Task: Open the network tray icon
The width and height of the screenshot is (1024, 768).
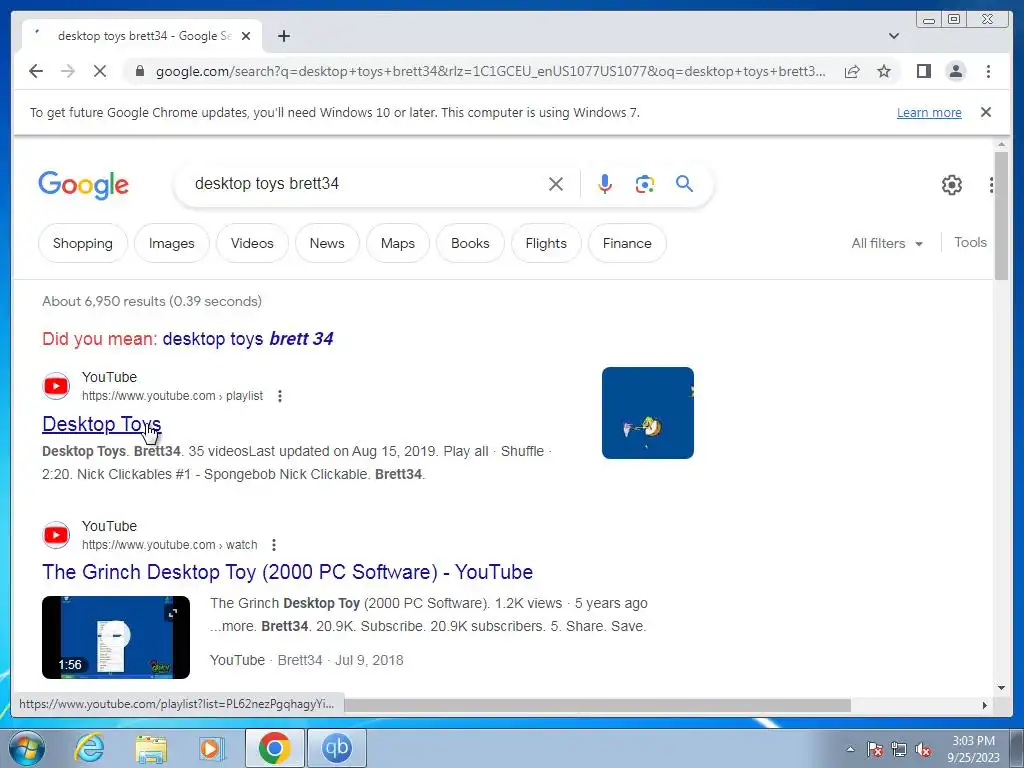Action: [x=899, y=750]
